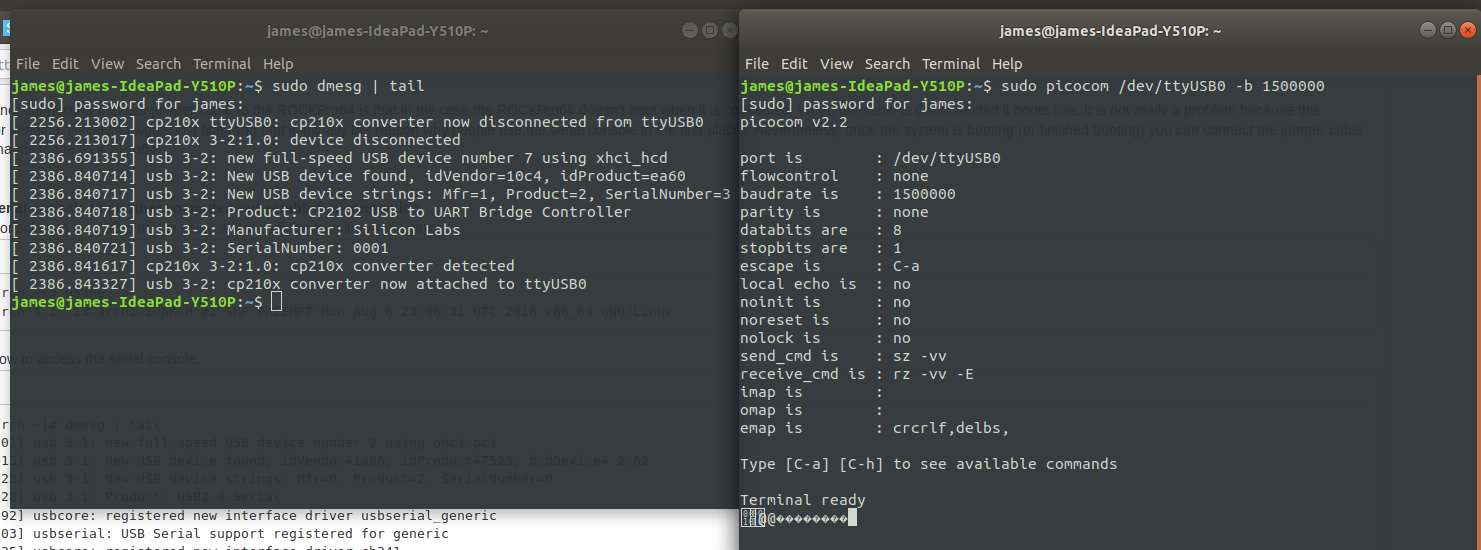Image resolution: width=1481 pixels, height=550 pixels.
Task: Open Search menu in the picocom terminal window
Action: (887, 64)
